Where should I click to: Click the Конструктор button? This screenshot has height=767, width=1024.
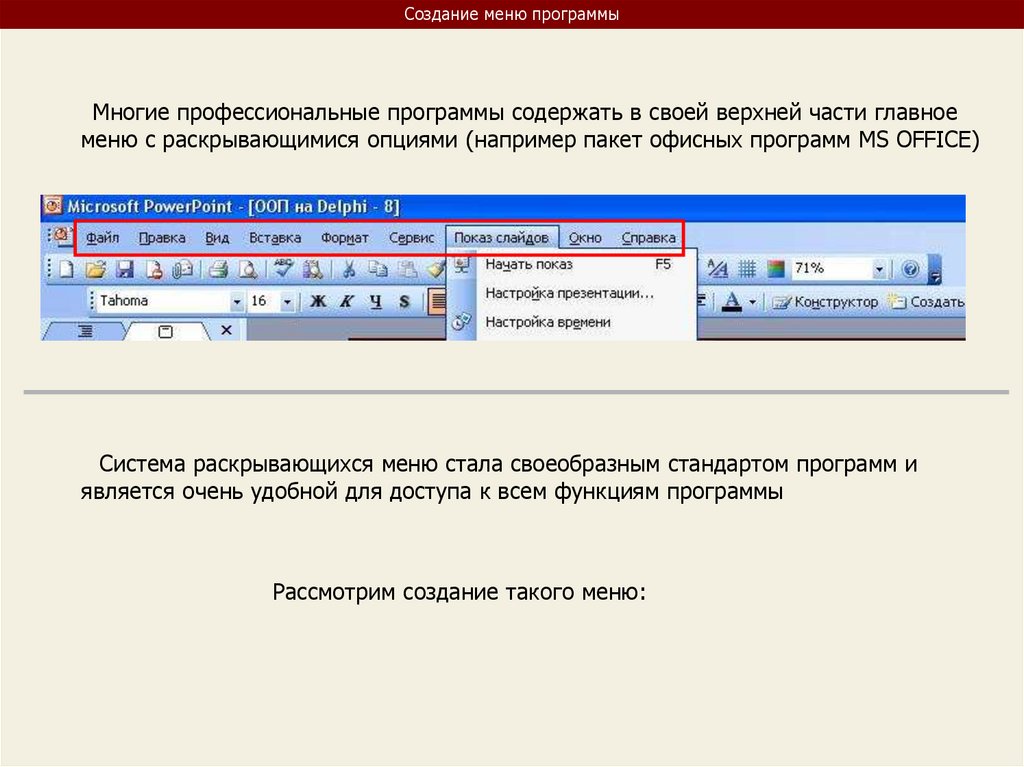coord(825,302)
